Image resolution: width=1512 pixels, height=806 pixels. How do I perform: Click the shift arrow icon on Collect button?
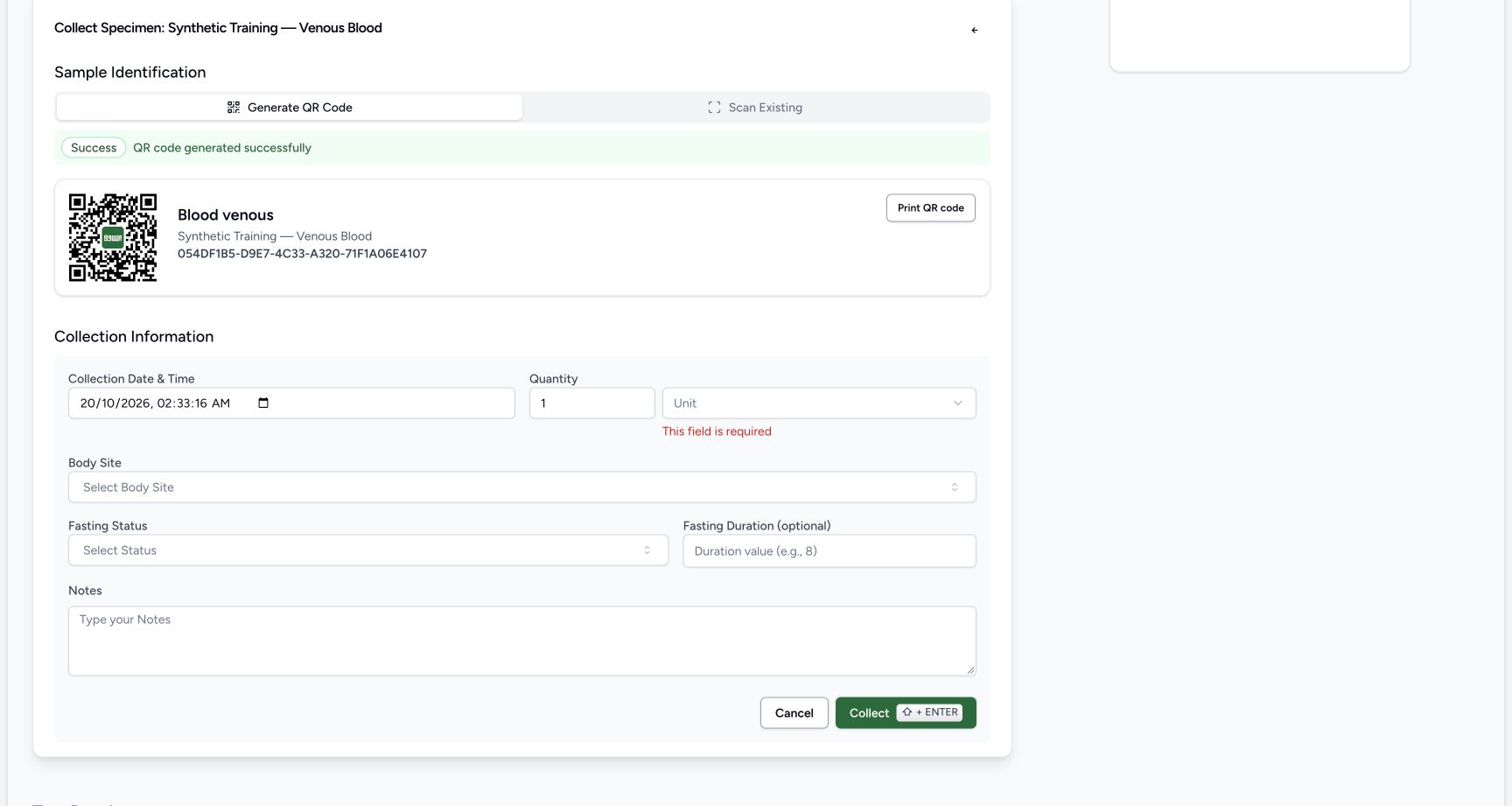point(907,712)
